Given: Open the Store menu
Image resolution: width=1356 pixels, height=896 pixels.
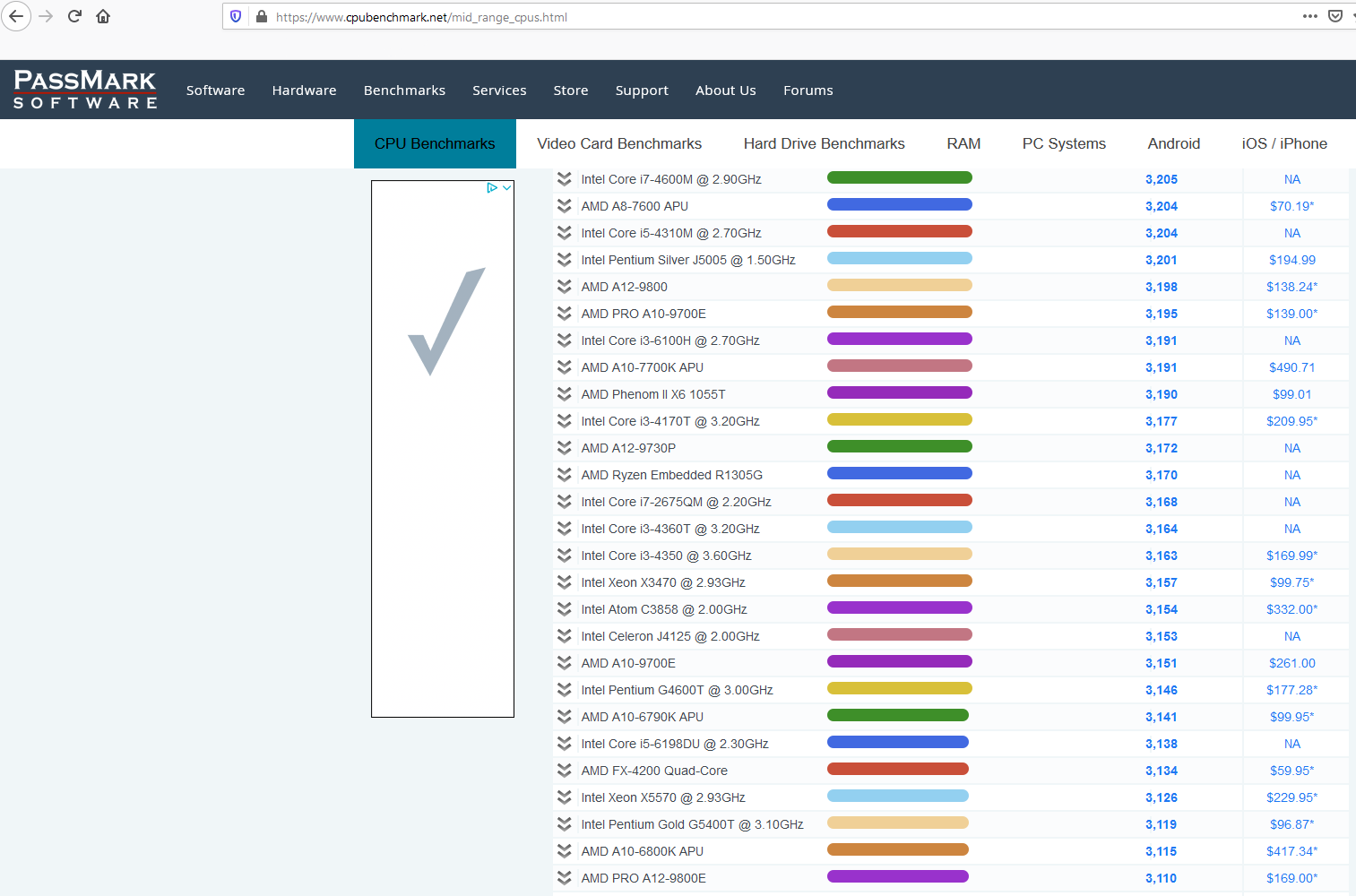Looking at the screenshot, I should coord(571,90).
